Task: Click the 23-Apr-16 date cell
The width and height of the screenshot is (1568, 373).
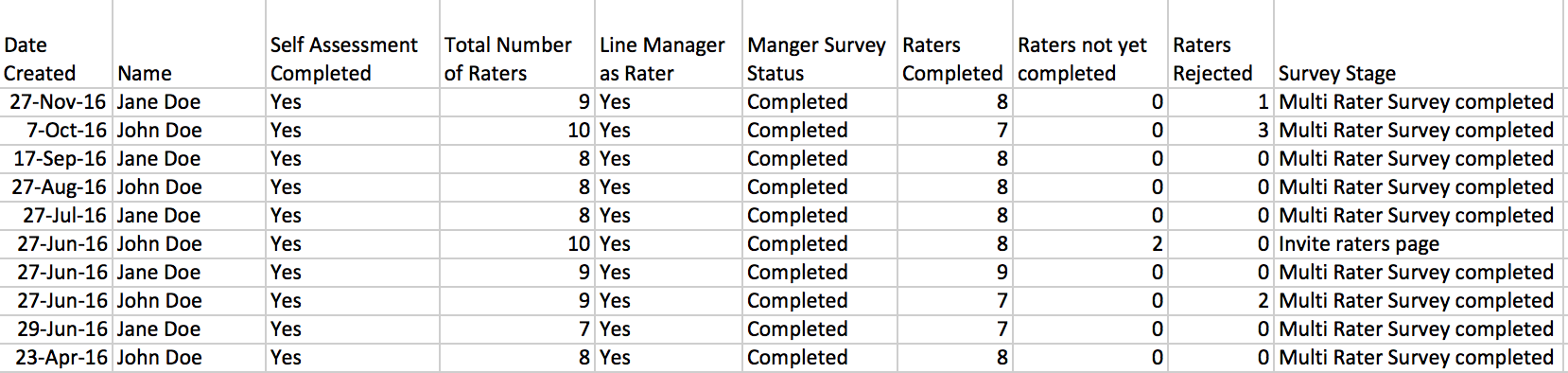Action: (56, 358)
